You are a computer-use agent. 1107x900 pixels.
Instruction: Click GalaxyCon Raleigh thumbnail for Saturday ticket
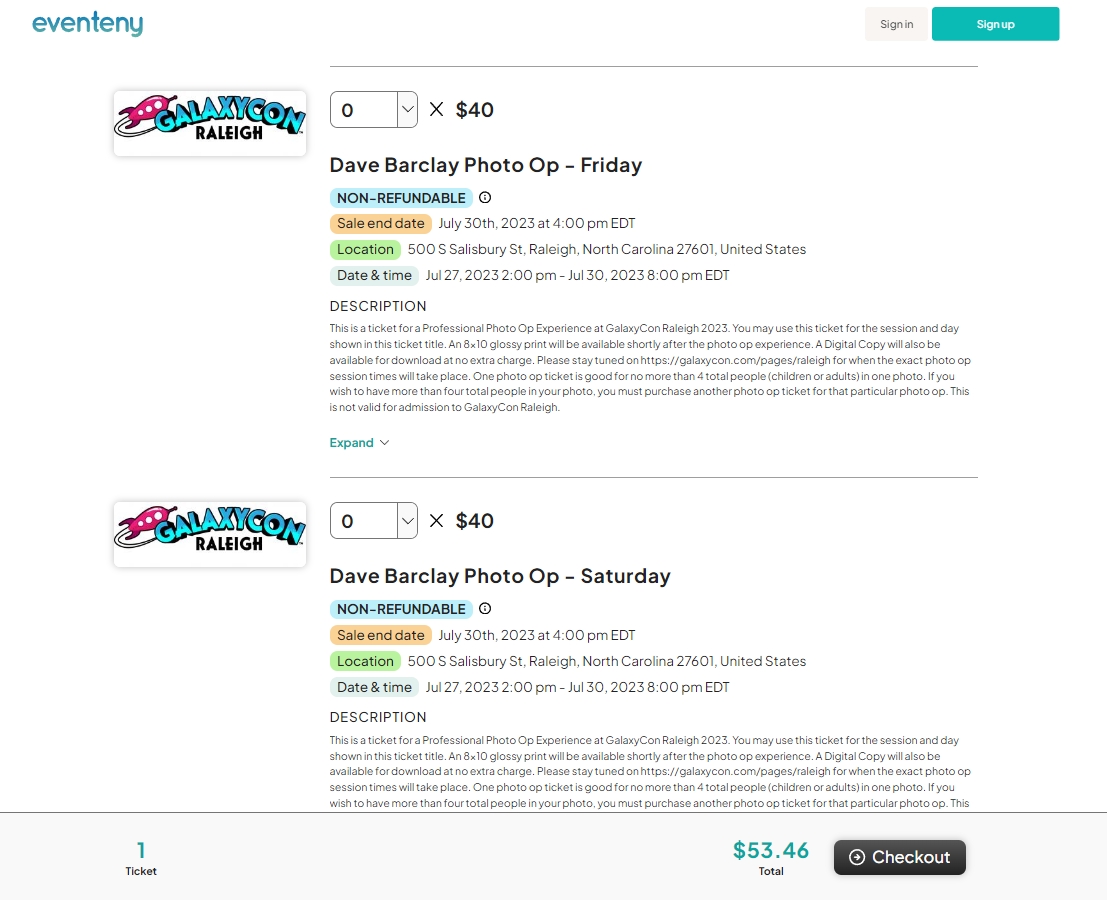210,534
